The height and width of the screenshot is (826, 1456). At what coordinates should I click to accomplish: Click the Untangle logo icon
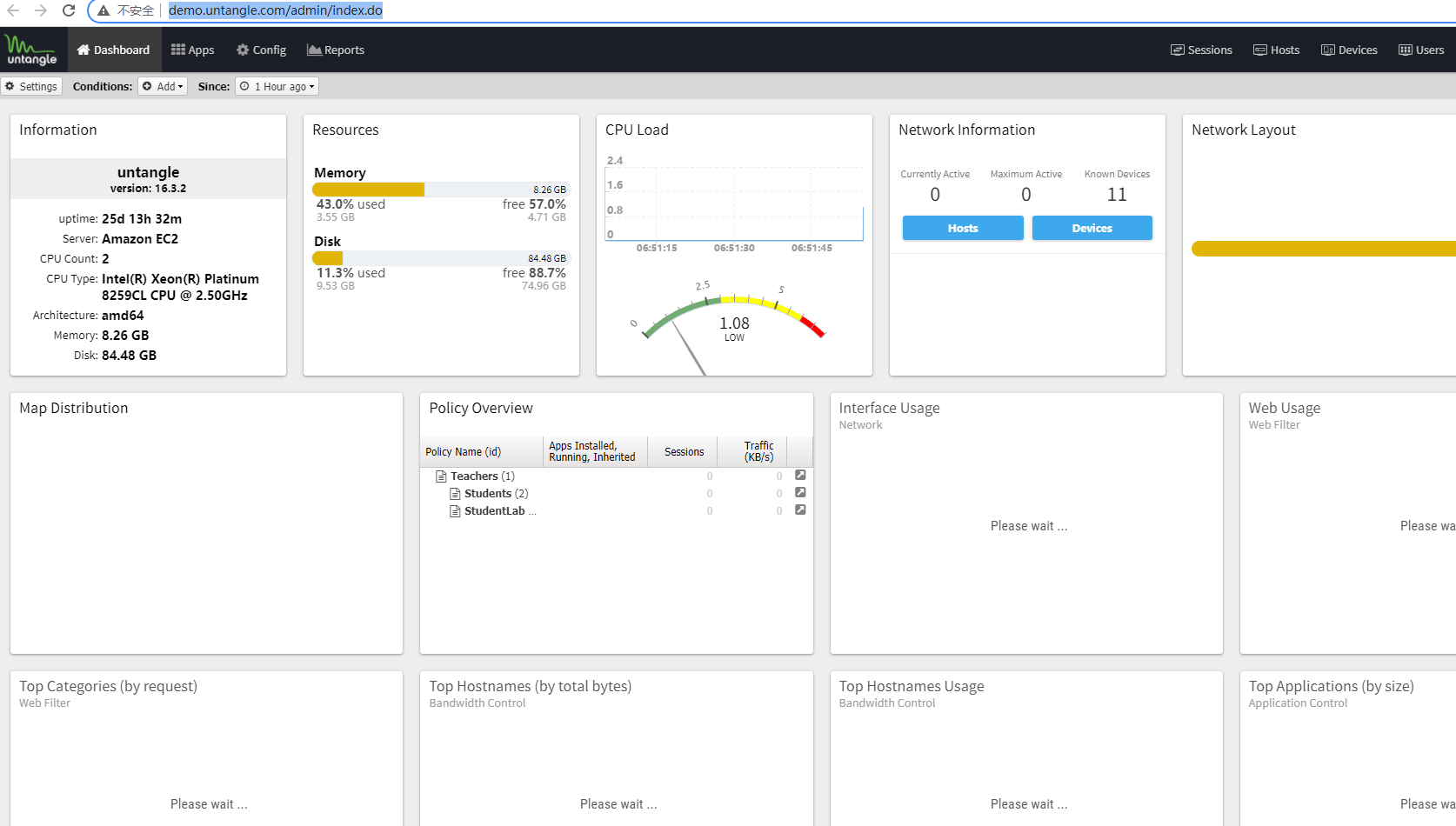[31, 50]
